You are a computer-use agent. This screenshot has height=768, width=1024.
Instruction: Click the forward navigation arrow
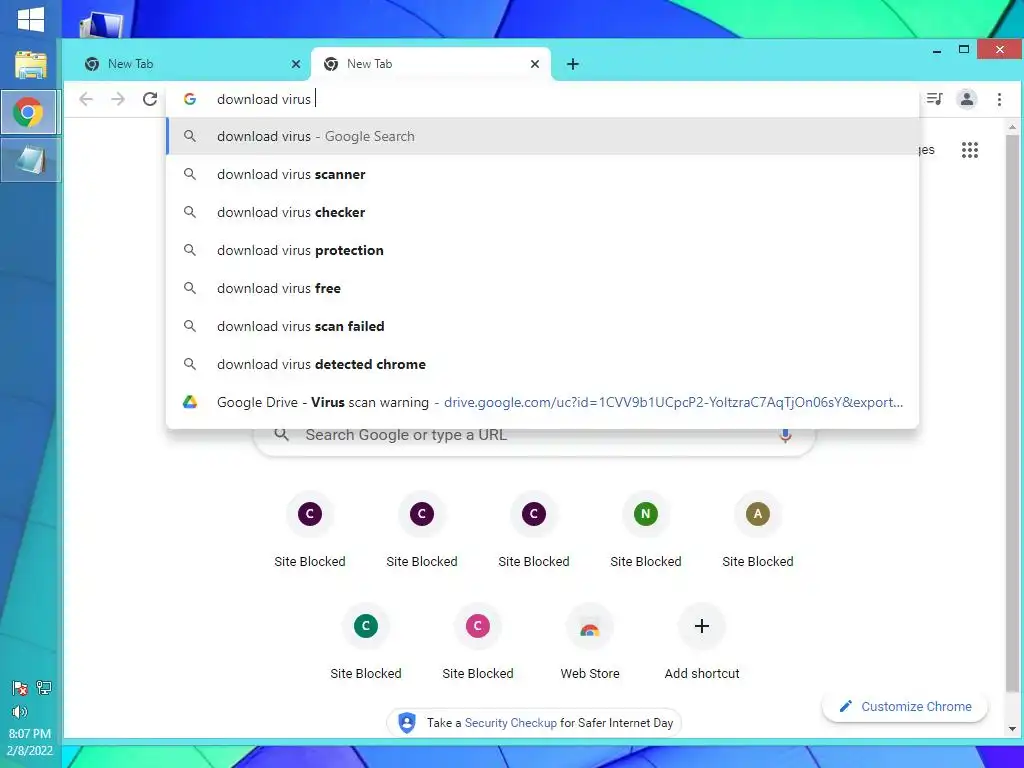coord(118,99)
